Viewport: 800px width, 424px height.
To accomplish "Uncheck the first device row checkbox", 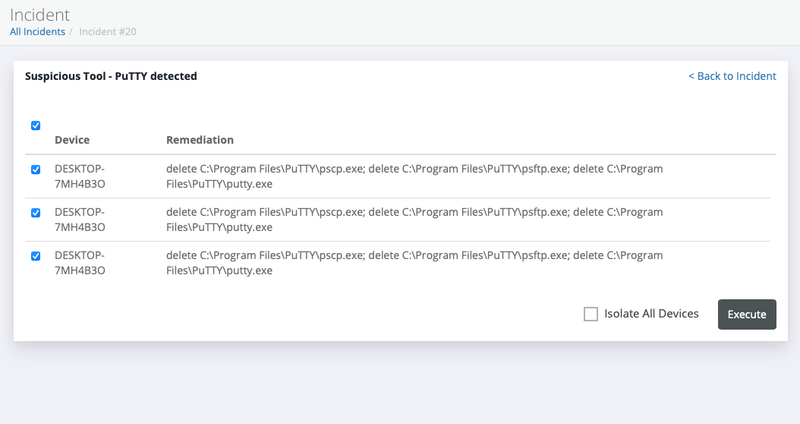I will [x=36, y=169].
